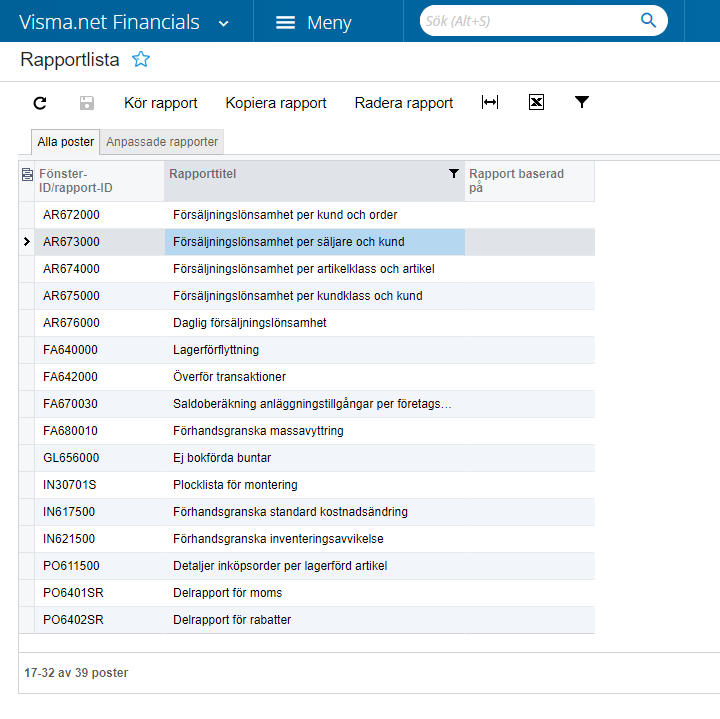720x719 pixels.
Task: Select the Alla poster tab
Action: point(66,142)
